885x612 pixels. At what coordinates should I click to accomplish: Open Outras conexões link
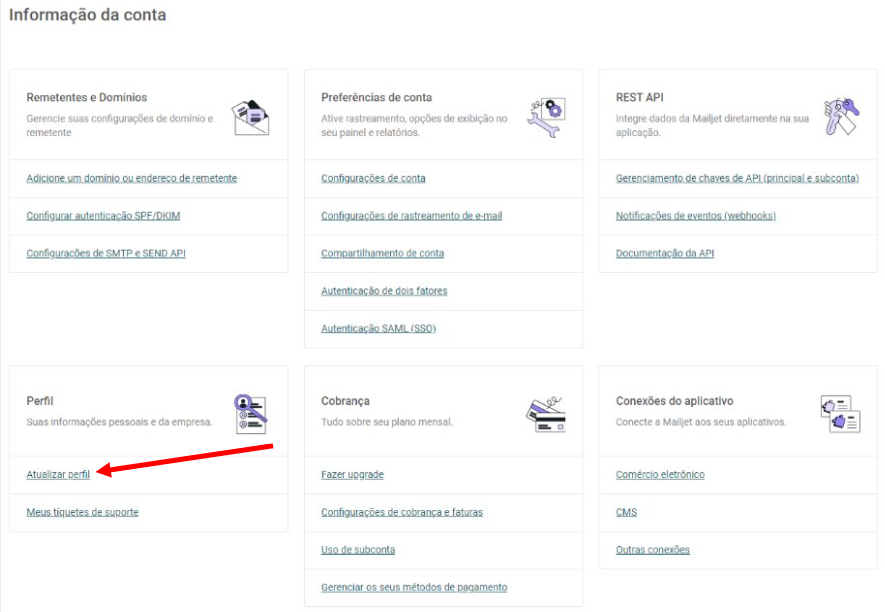point(652,550)
